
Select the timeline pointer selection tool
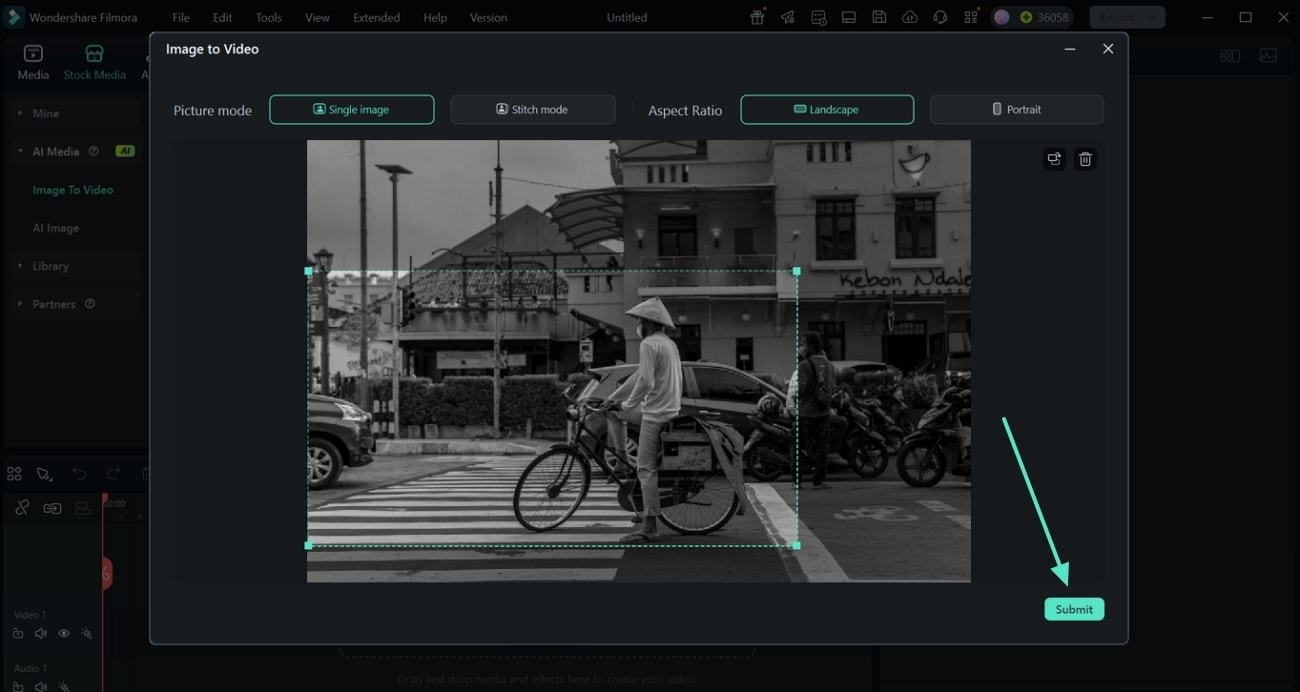coord(44,474)
